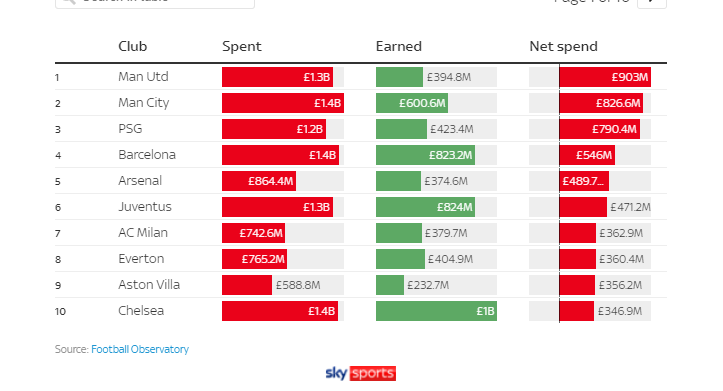This screenshot has width=723, height=391.
Task: Go to next table page
Action: [652, 3]
